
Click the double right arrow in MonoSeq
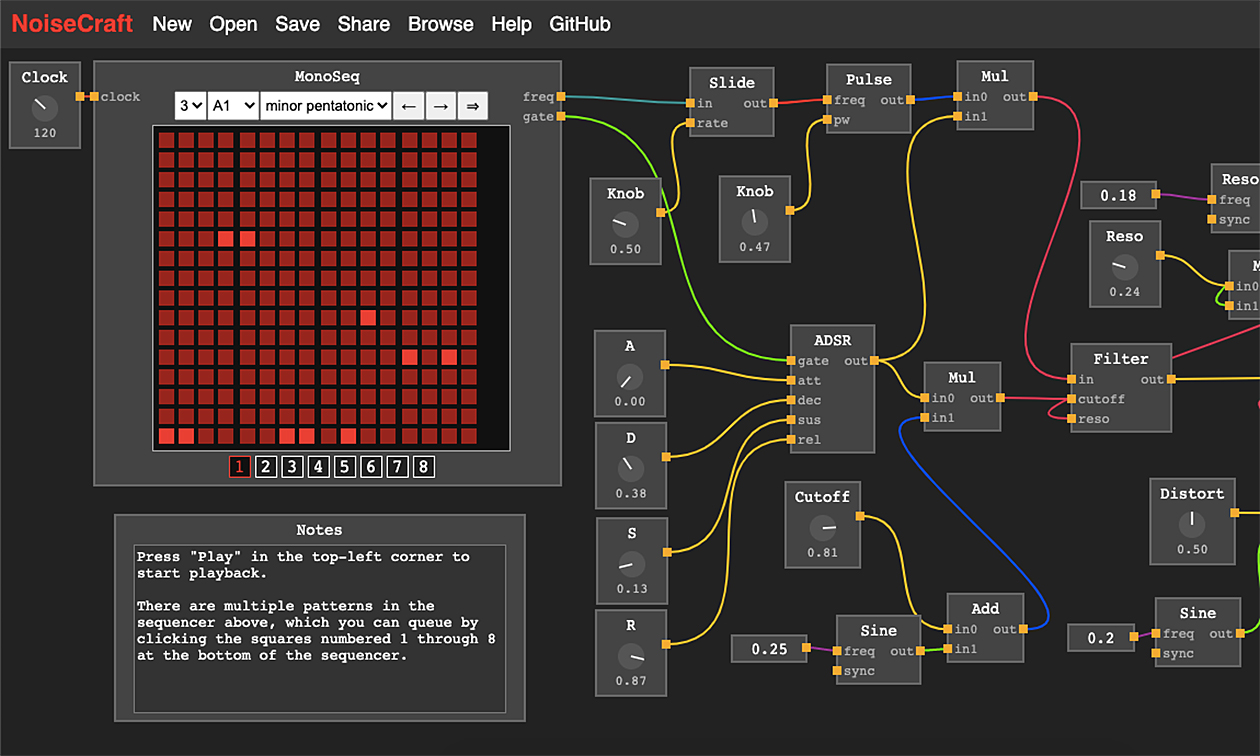pos(472,106)
